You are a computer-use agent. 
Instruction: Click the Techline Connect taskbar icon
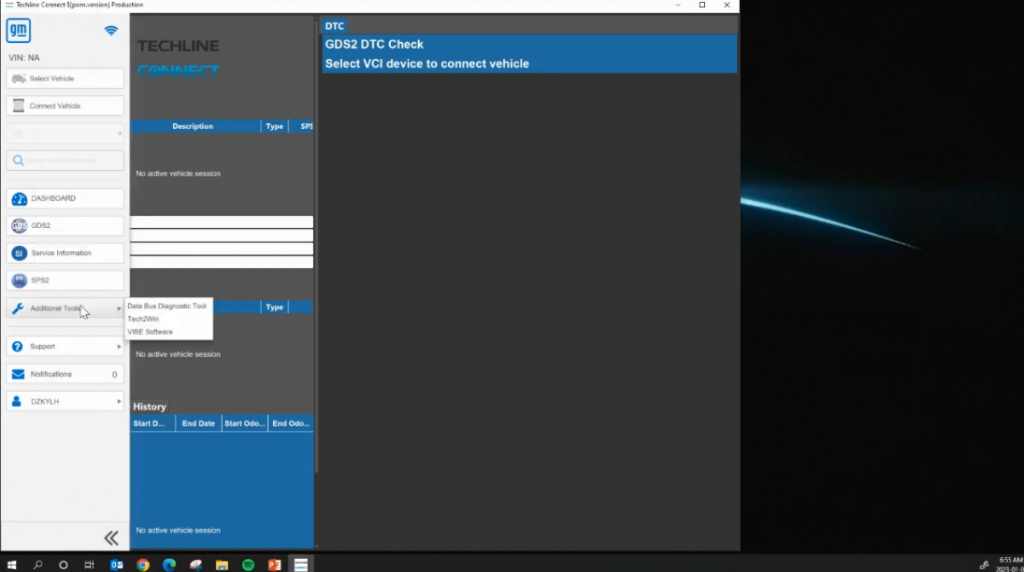(x=301, y=565)
